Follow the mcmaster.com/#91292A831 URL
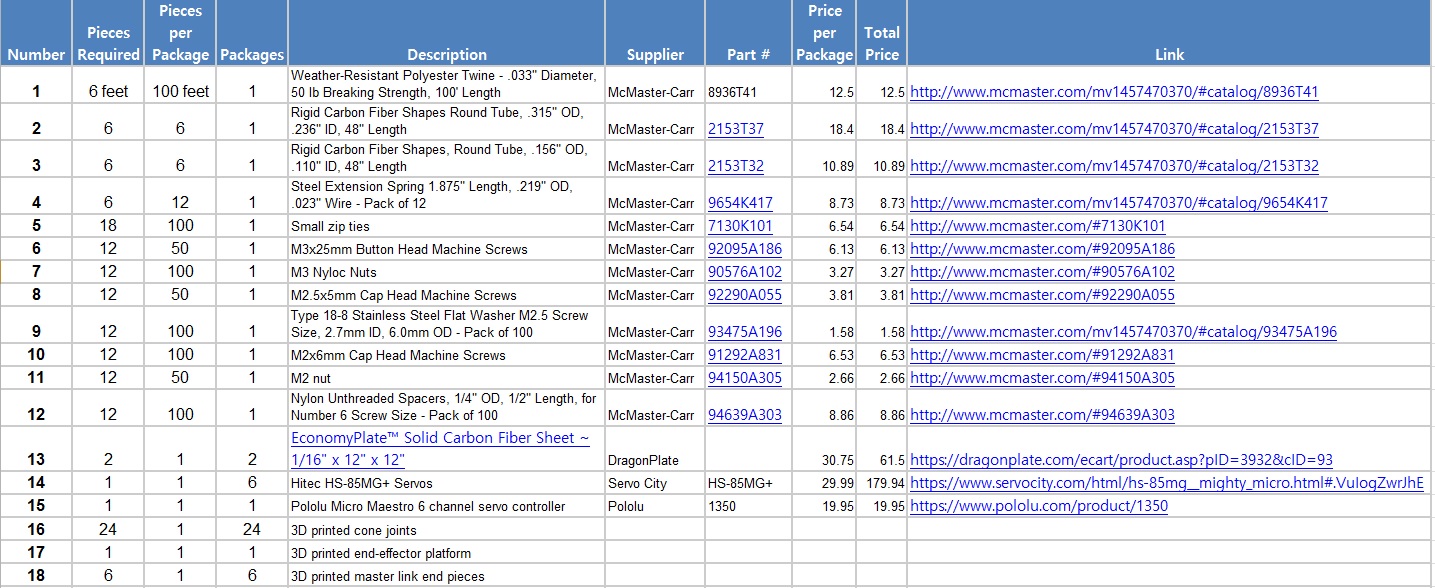Viewport: 1435px width, 588px height. (x=1042, y=355)
